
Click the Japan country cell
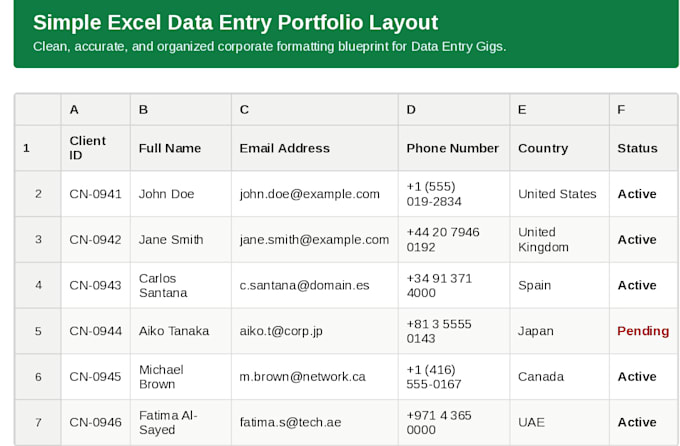pyautogui.click(x=559, y=331)
